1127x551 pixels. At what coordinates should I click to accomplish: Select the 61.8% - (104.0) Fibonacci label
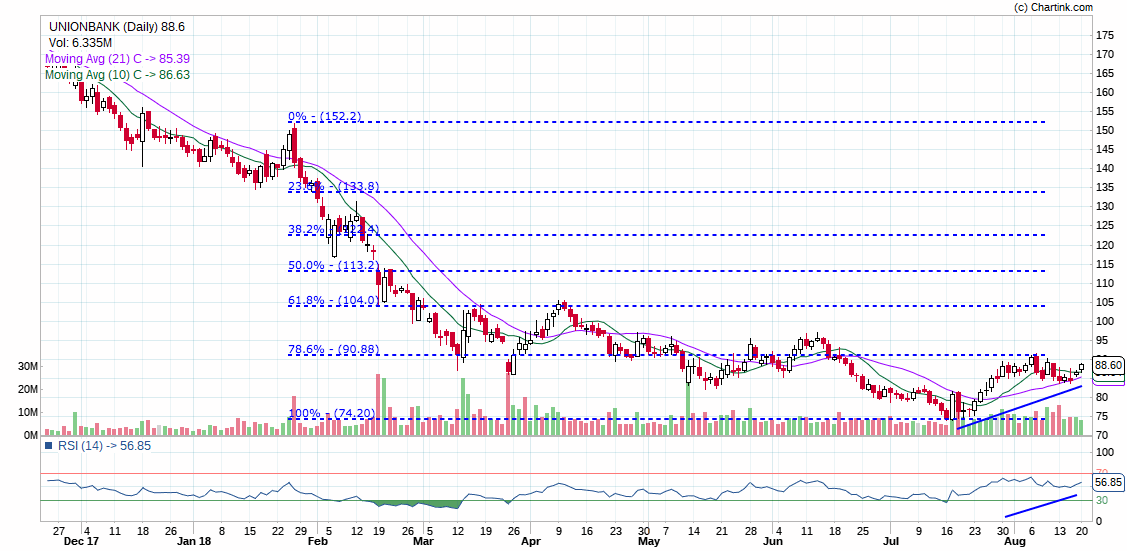[x=334, y=300]
